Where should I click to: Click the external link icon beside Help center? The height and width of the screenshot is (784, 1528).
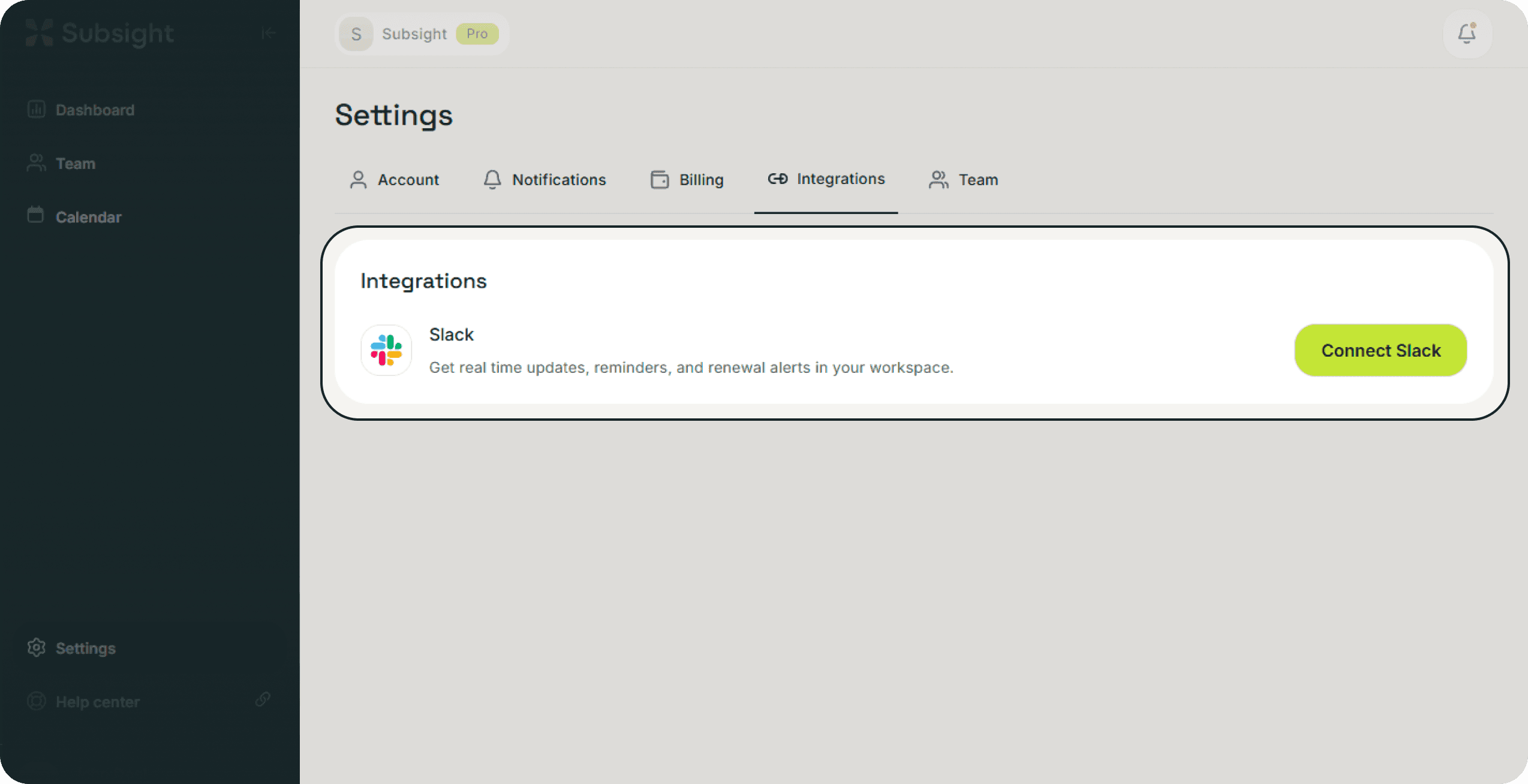point(263,699)
